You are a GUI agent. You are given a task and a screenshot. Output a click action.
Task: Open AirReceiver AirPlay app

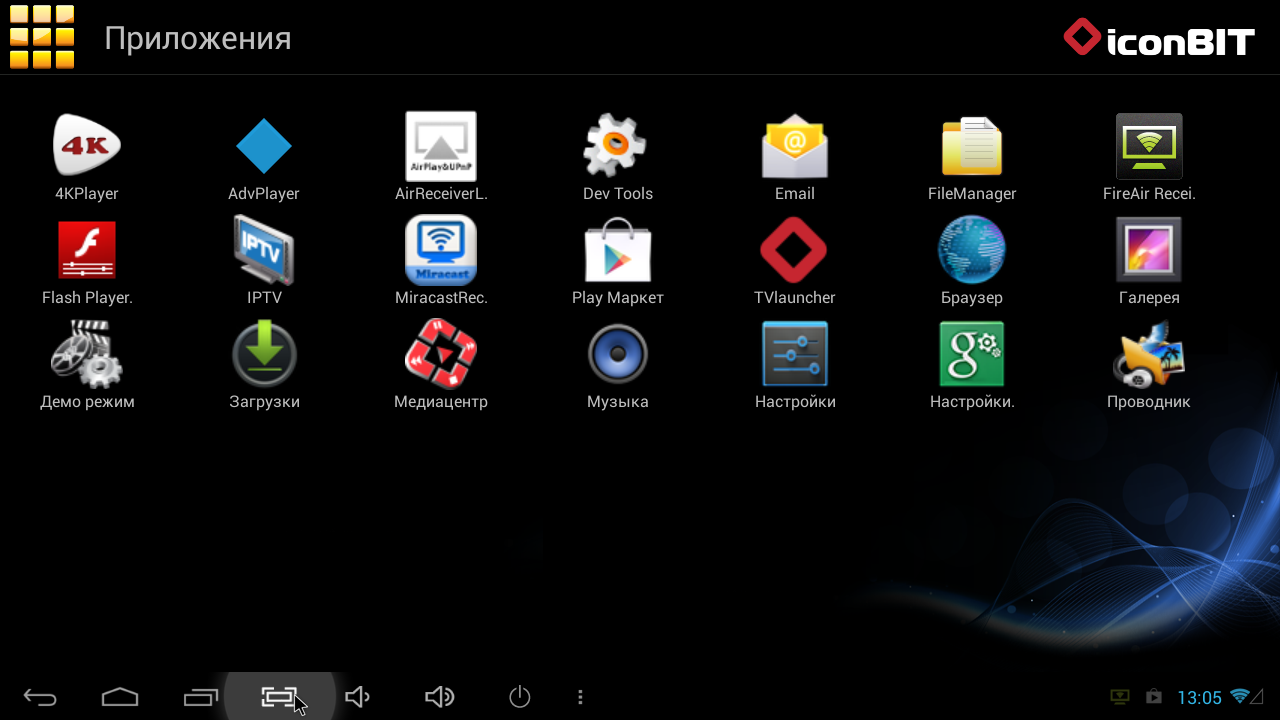click(441, 146)
